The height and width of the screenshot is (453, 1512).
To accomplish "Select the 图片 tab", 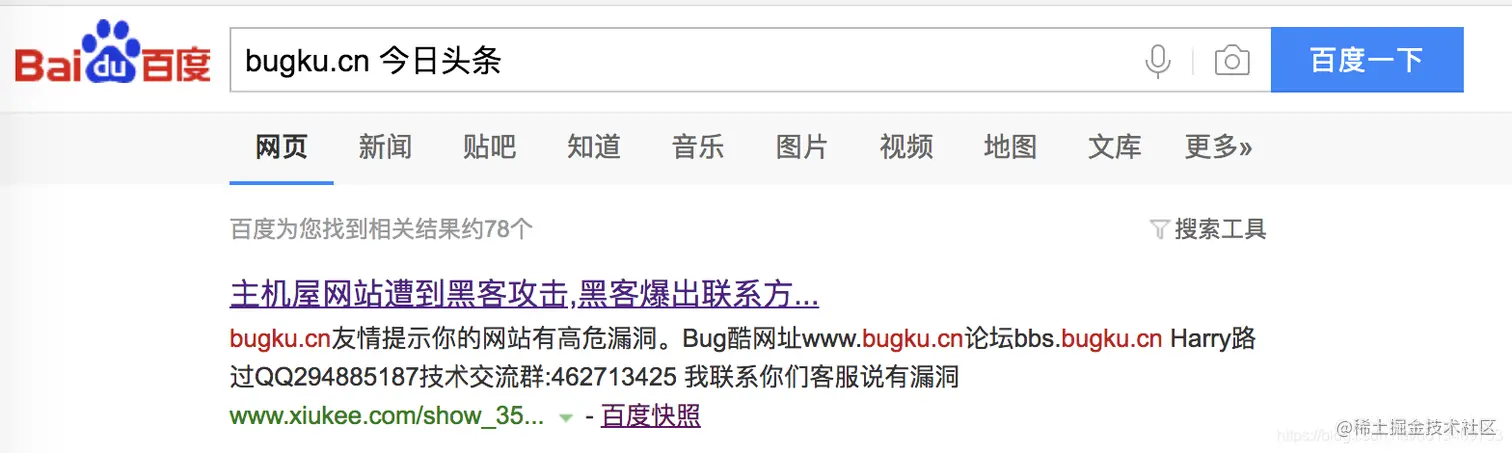I will [802, 148].
